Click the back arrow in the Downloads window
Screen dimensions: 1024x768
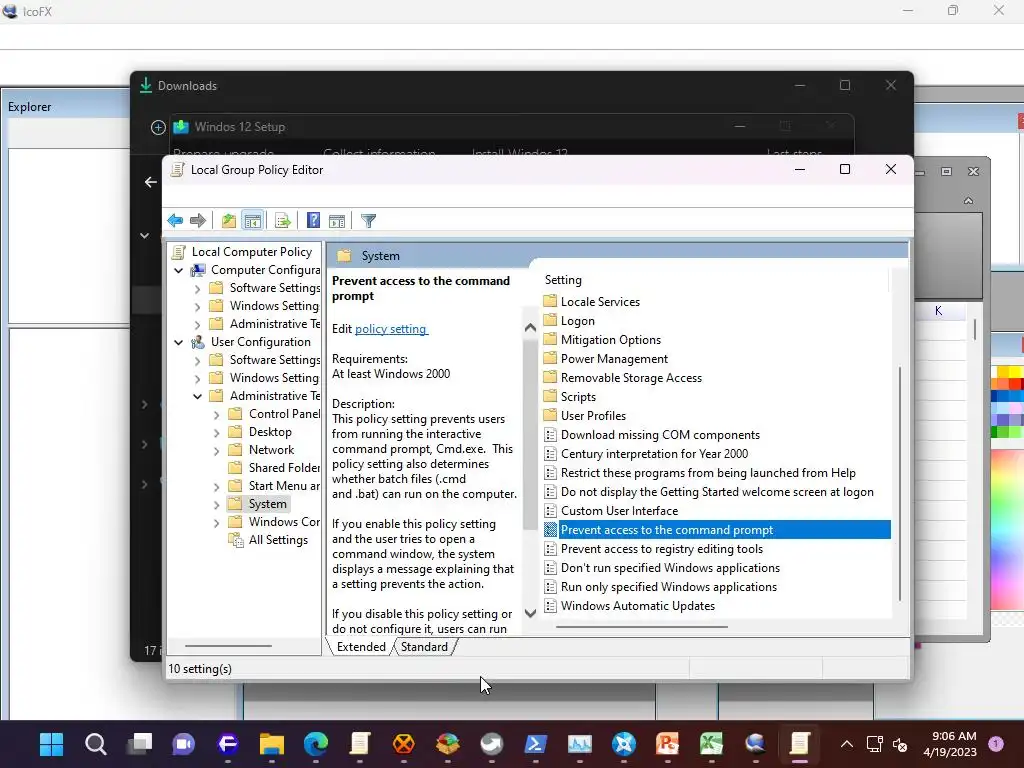[x=151, y=182]
